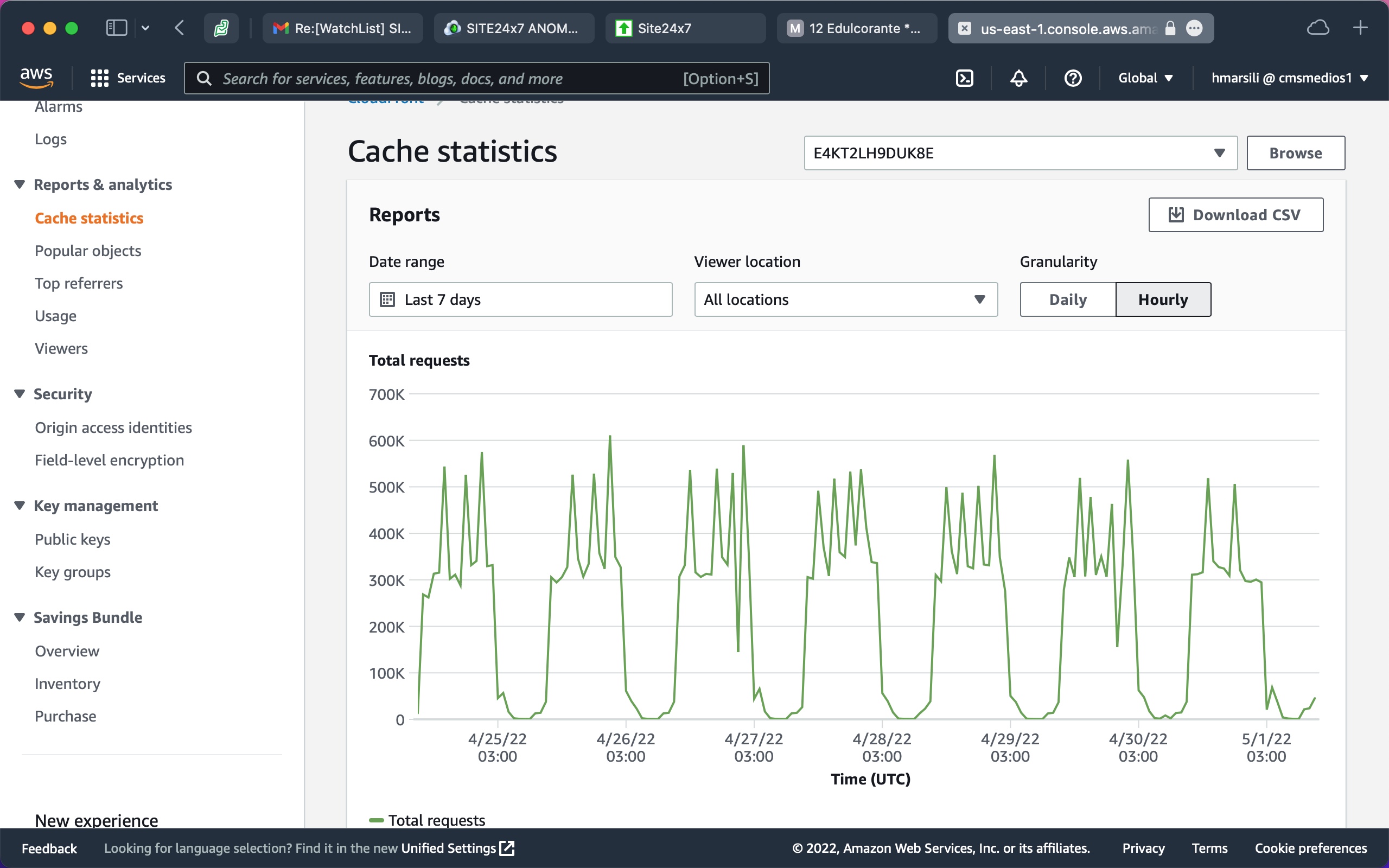Open the Global region selector
This screenshot has height=868, width=1389.
(1144, 78)
